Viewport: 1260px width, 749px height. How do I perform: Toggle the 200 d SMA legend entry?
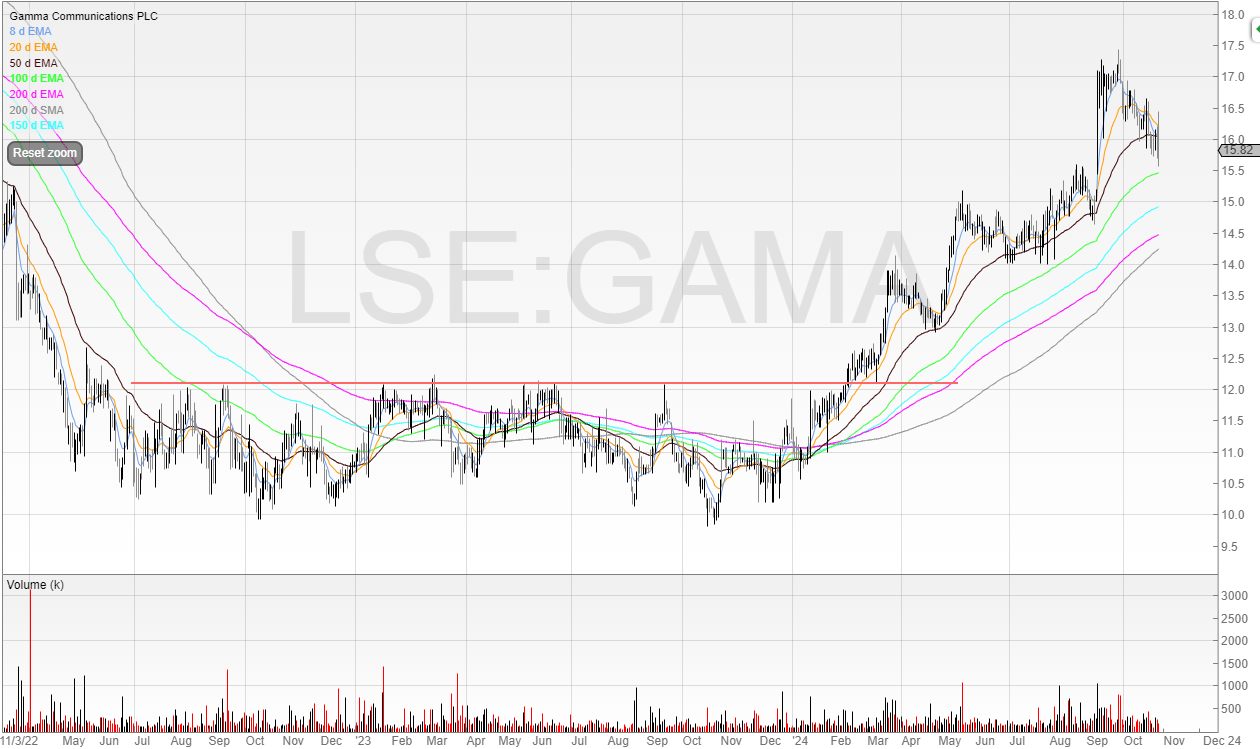(x=37, y=110)
